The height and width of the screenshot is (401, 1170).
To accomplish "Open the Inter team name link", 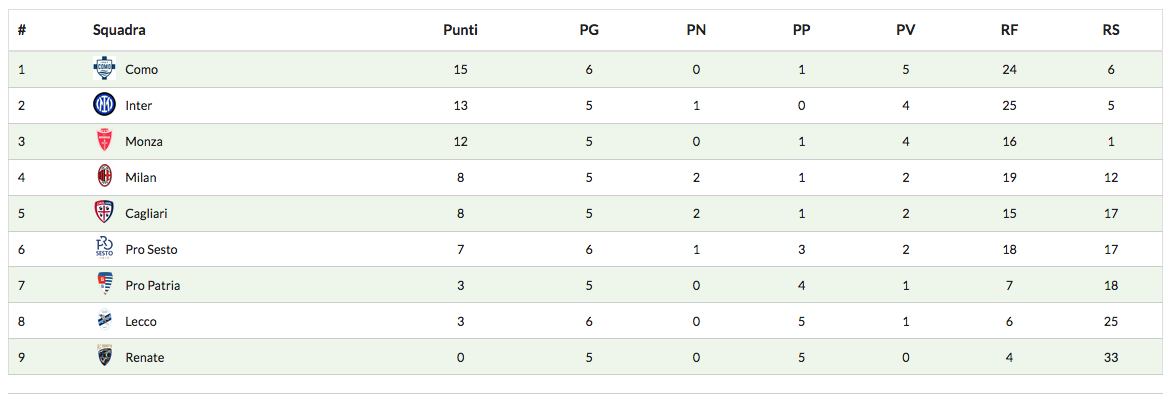I will 138,106.
